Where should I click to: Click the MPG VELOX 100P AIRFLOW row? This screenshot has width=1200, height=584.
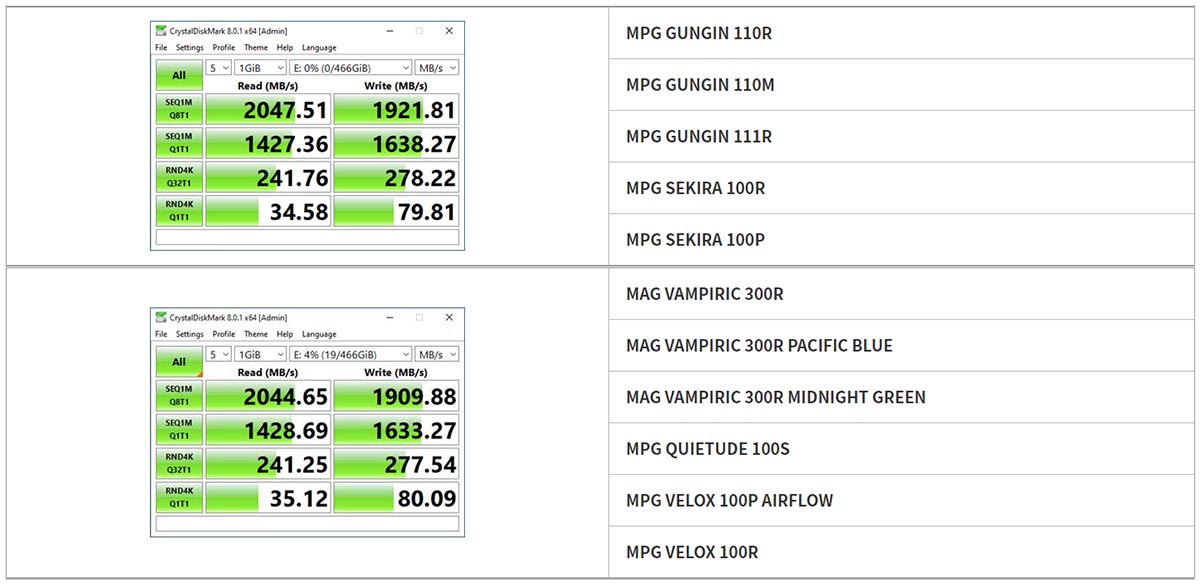(904, 500)
